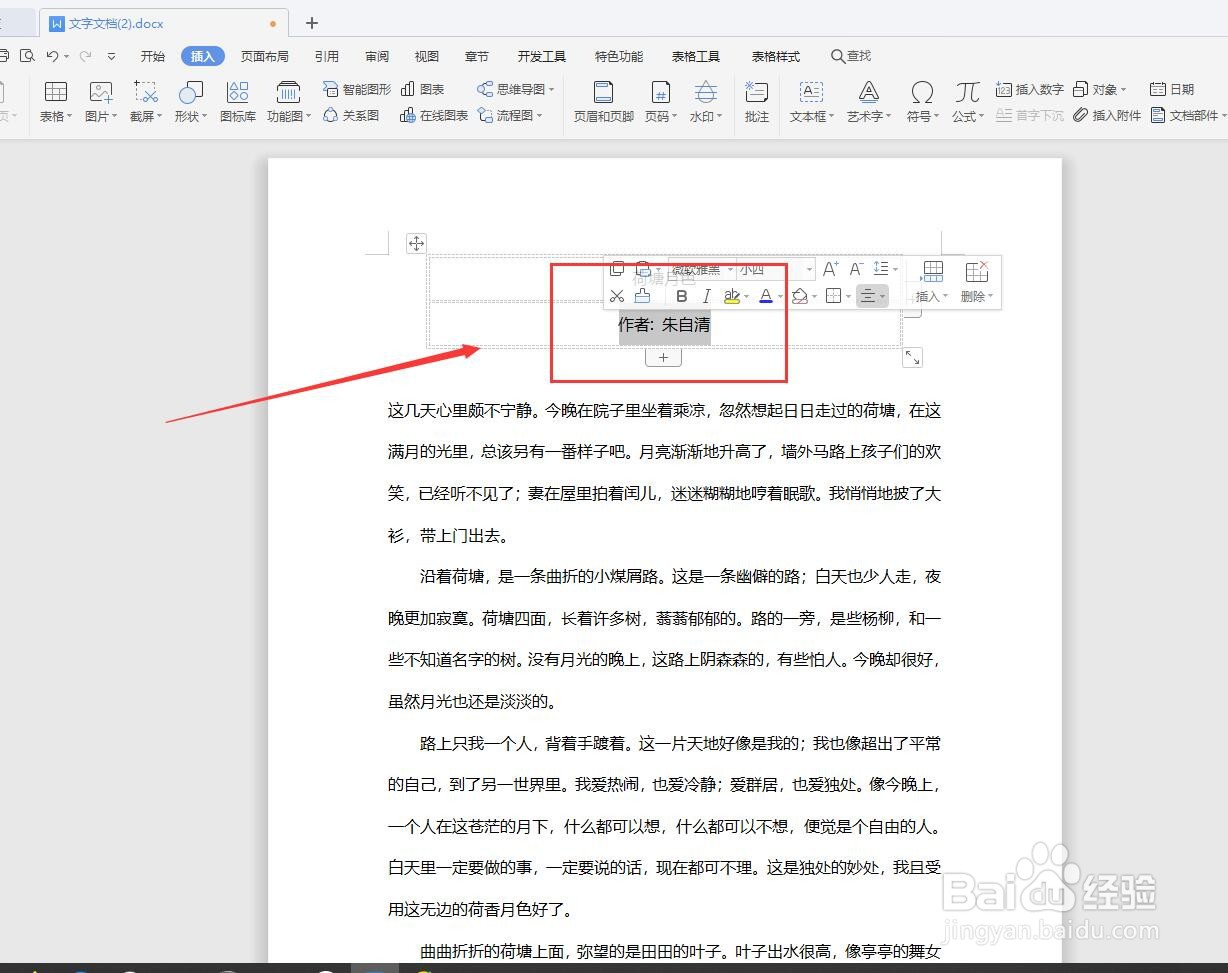Toggle Italic in floating toolbar

point(707,296)
